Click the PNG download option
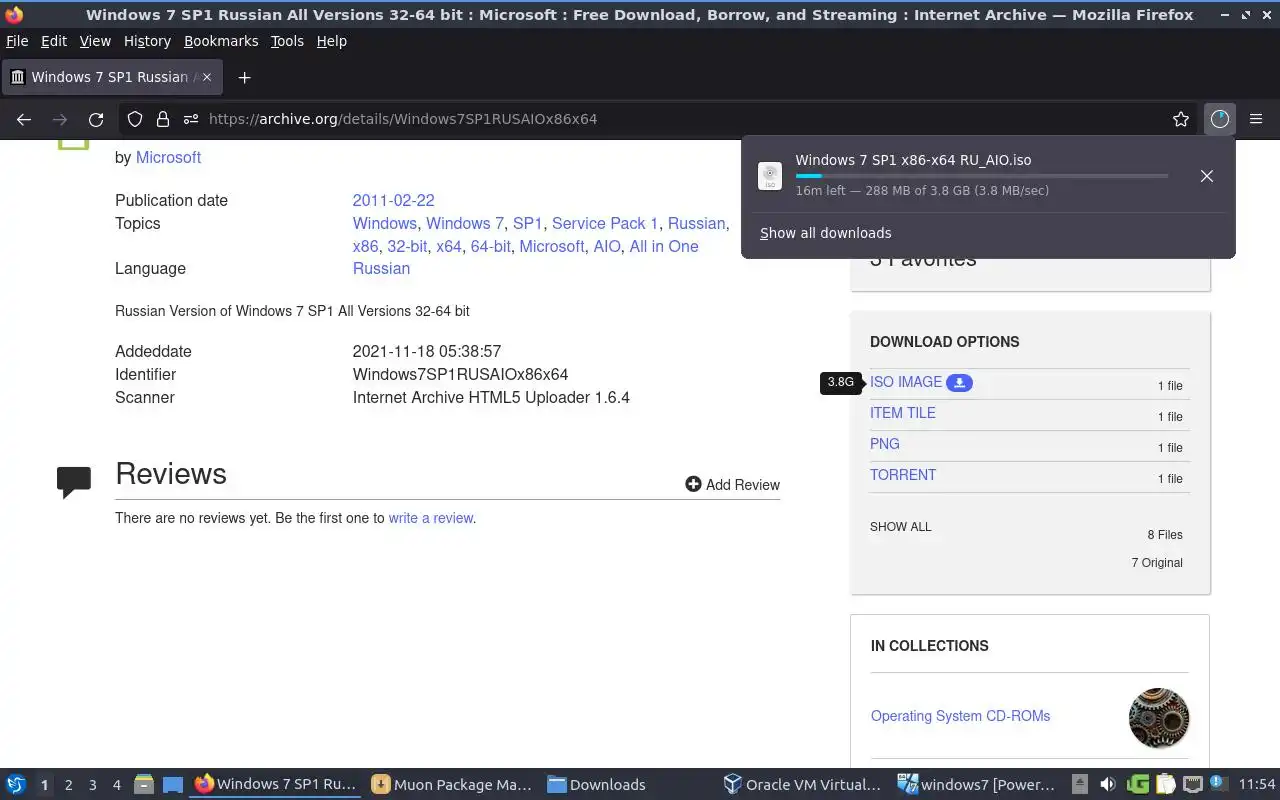1280x800 pixels. point(885,444)
